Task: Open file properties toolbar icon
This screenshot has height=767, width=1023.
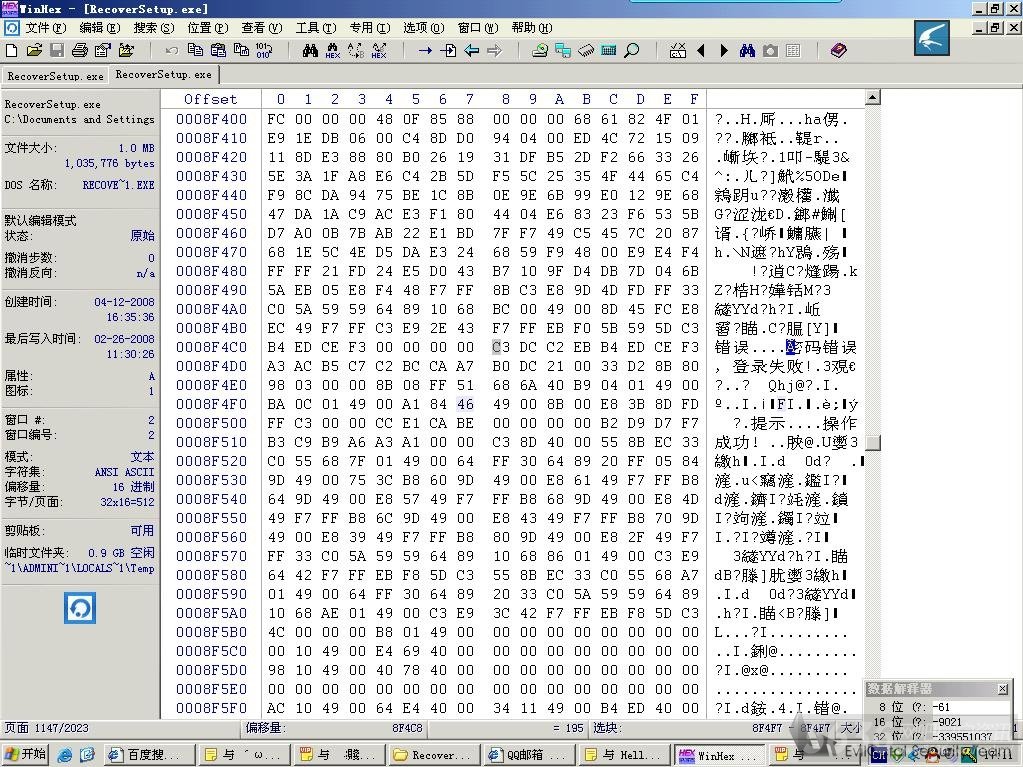Action: [102, 50]
